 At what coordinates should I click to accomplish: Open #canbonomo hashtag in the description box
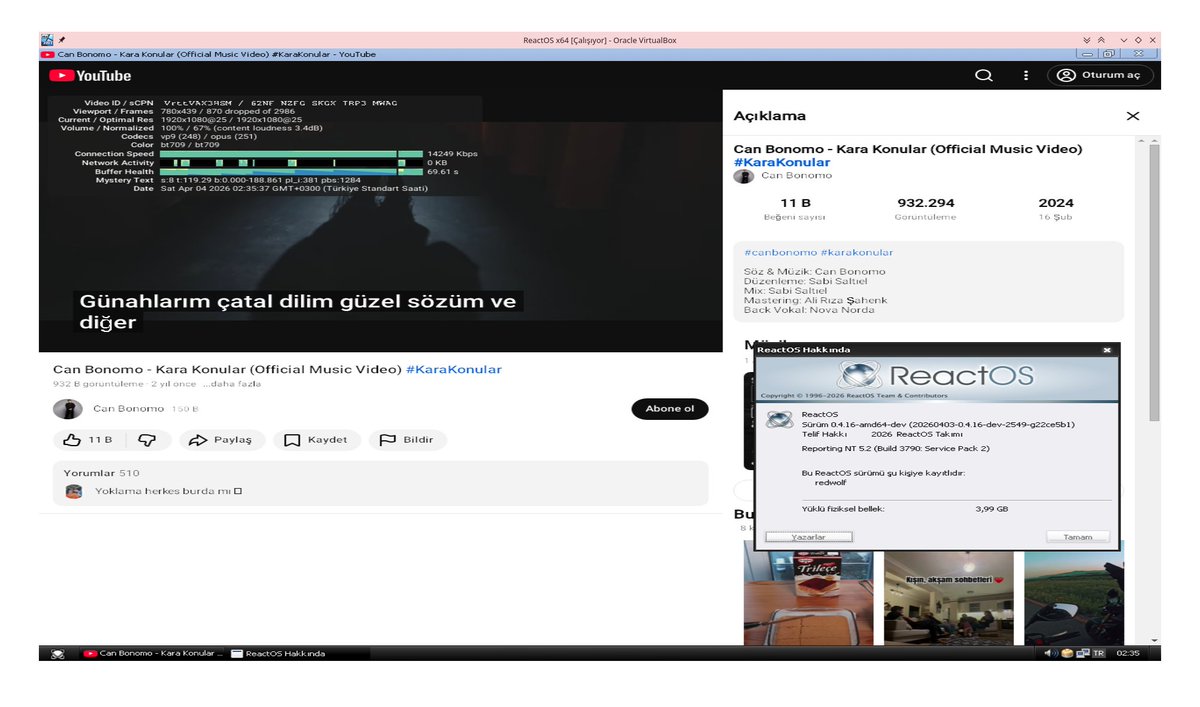780,252
